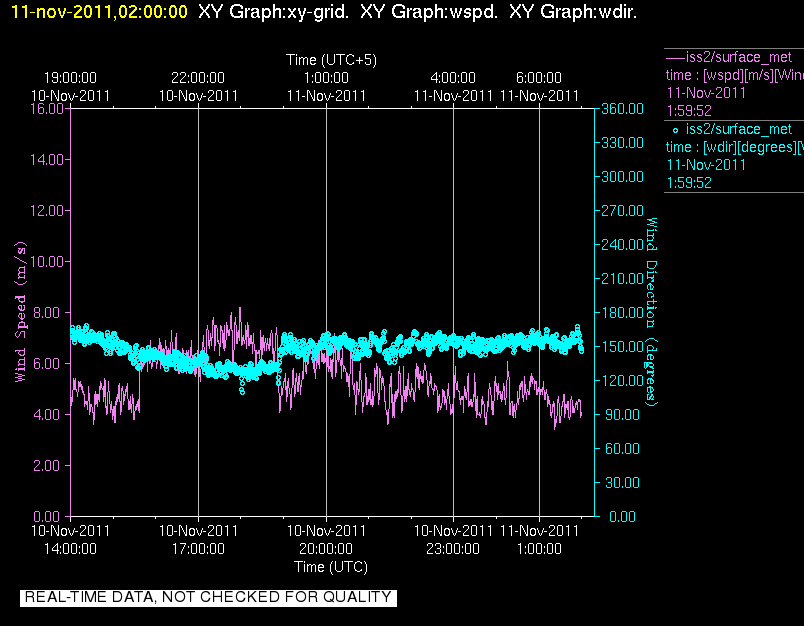Click the 180.00 degrees tick on right axis
Viewport: 804px width, 626px height.
622,312
